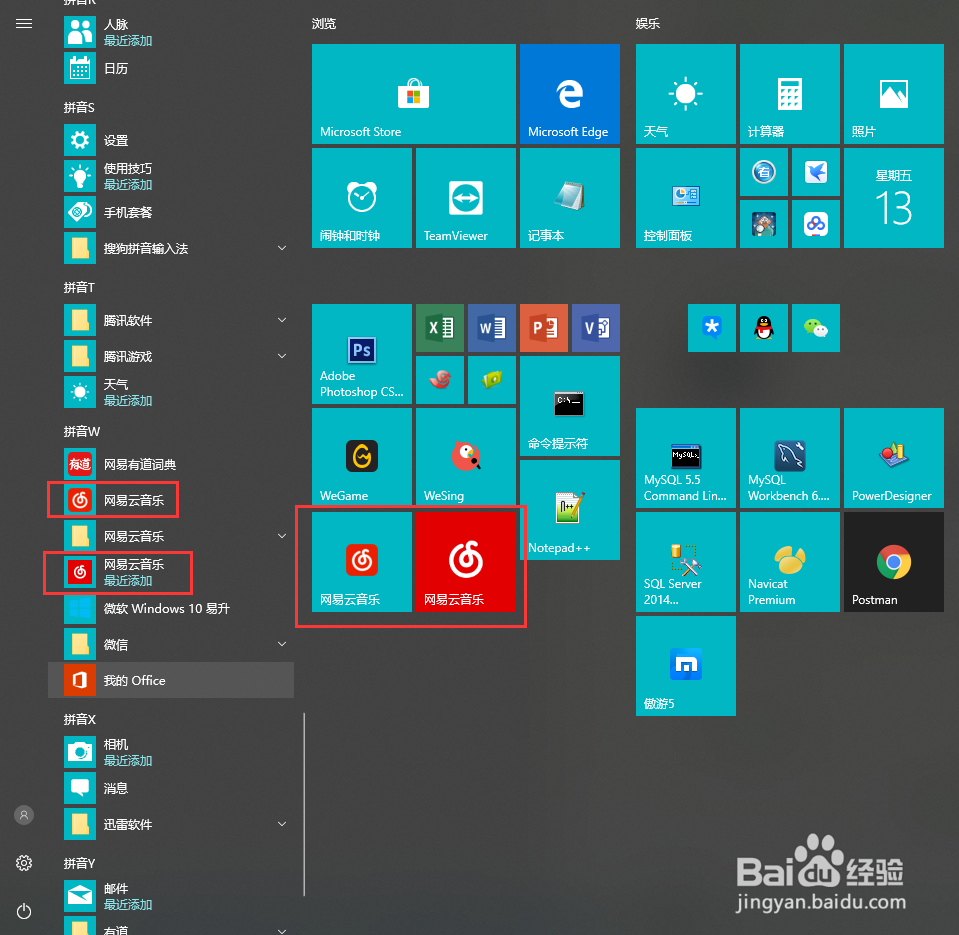Click the 拼音W group heading
The width and height of the screenshot is (959, 935).
pyautogui.click(x=81, y=432)
